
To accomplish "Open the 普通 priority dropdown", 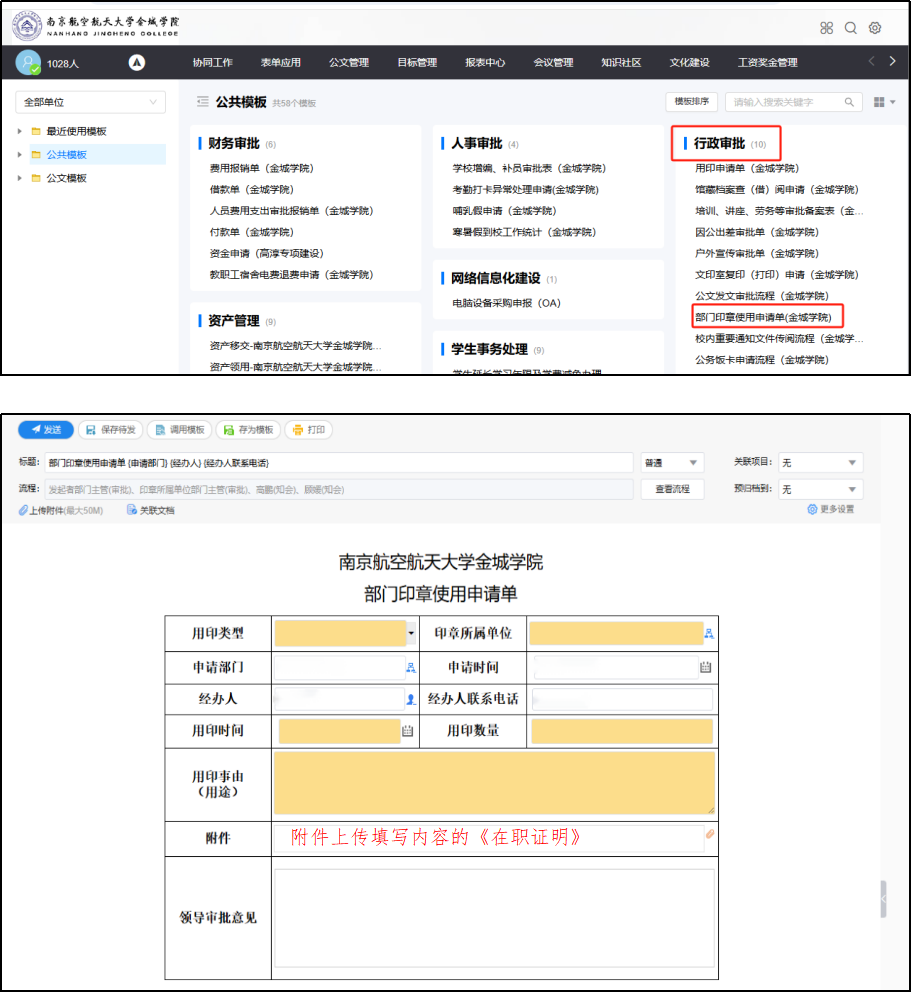I will [672, 462].
